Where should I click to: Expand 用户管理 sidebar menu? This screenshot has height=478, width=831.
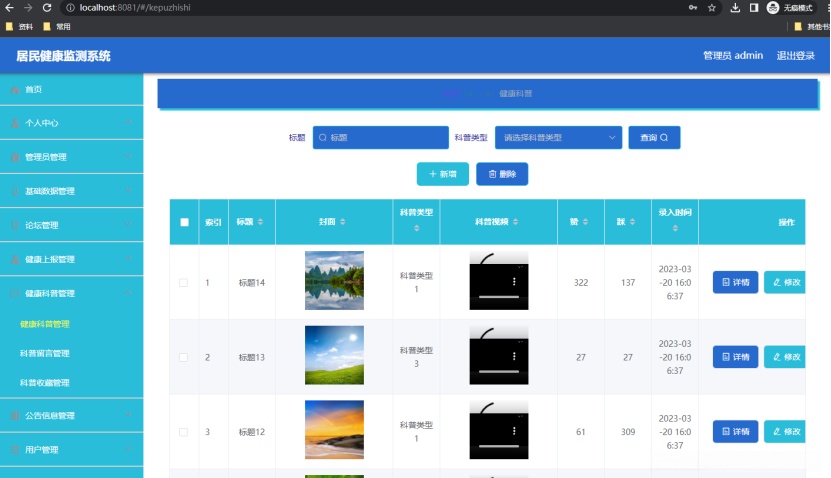click(x=72, y=449)
